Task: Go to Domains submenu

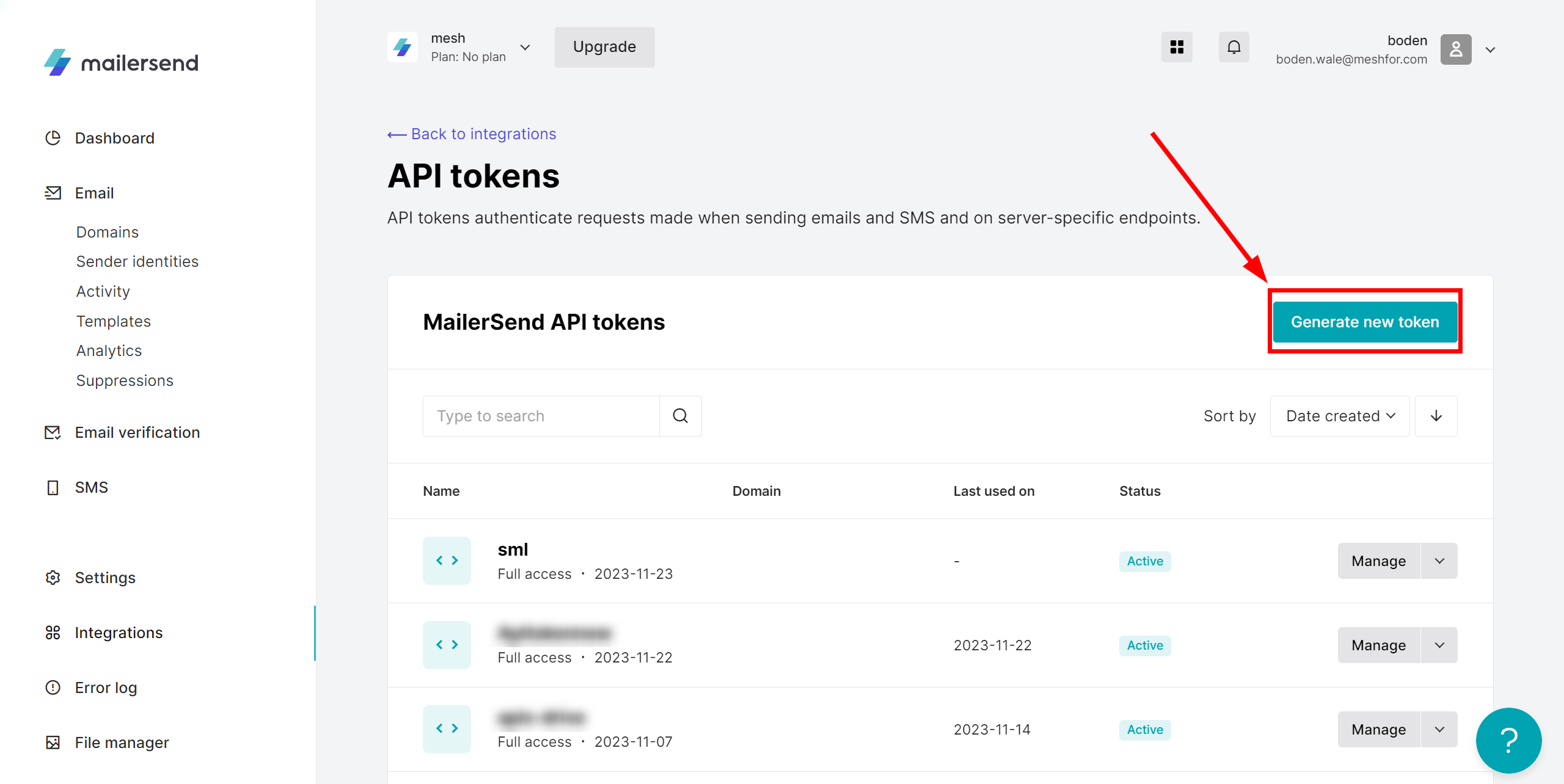Action: click(x=108, y=232)
